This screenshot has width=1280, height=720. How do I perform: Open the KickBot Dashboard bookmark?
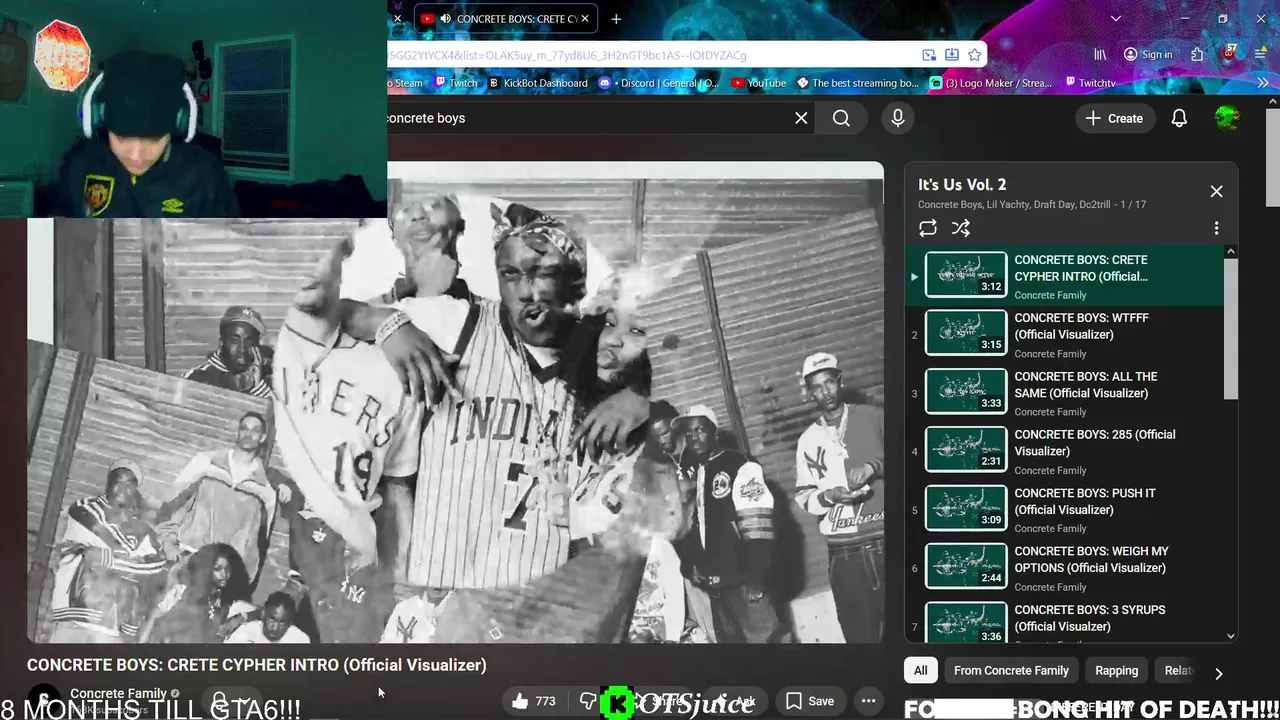537,83
